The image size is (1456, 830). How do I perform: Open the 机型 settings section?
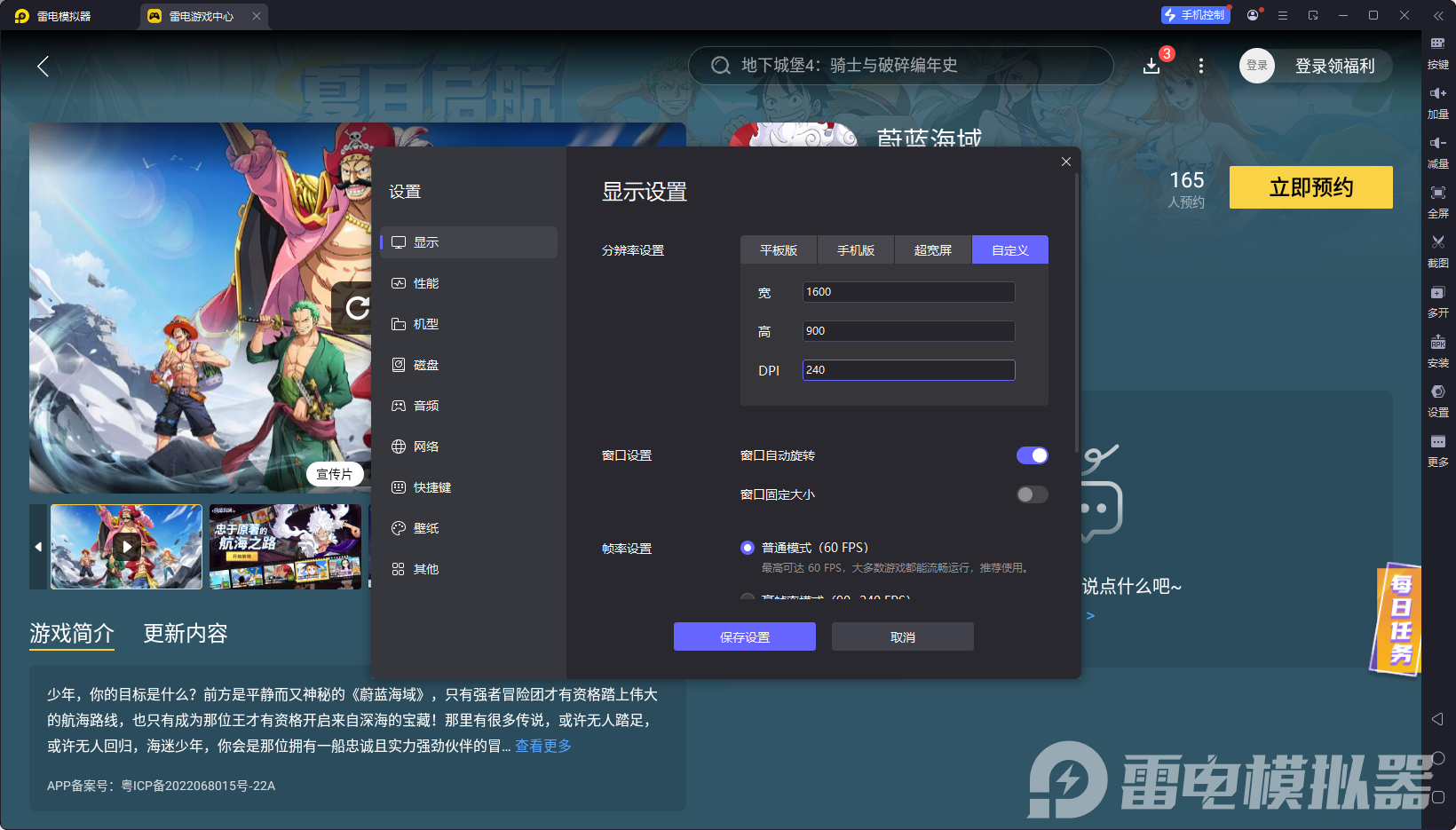click(x=469, y=324)
